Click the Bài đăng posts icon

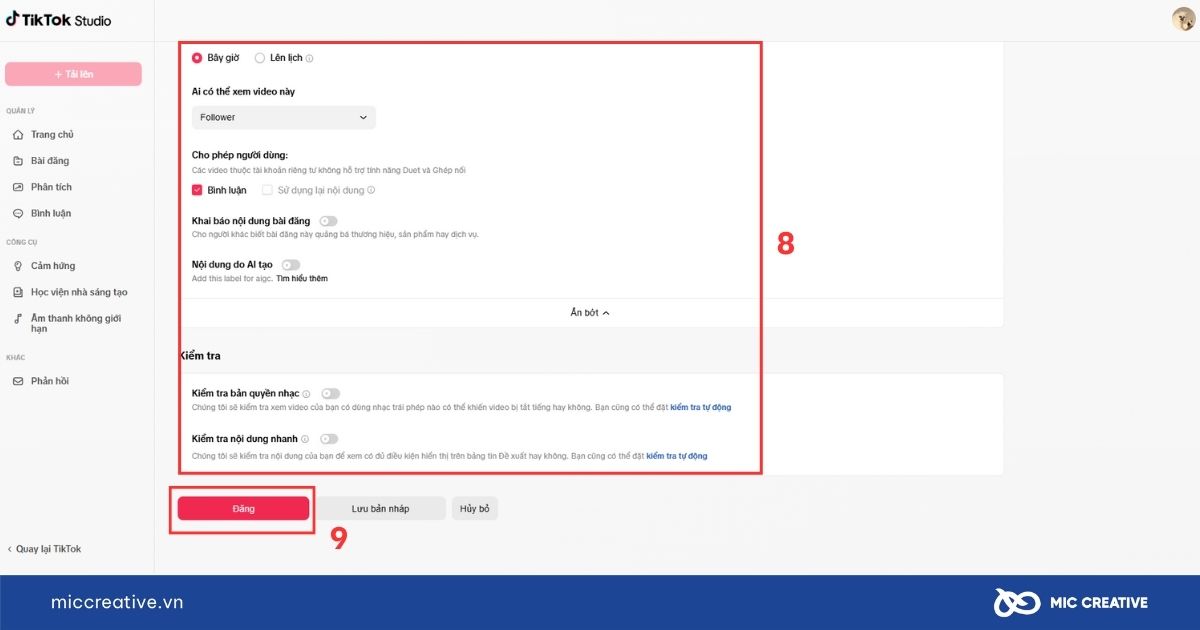[18, 161]
